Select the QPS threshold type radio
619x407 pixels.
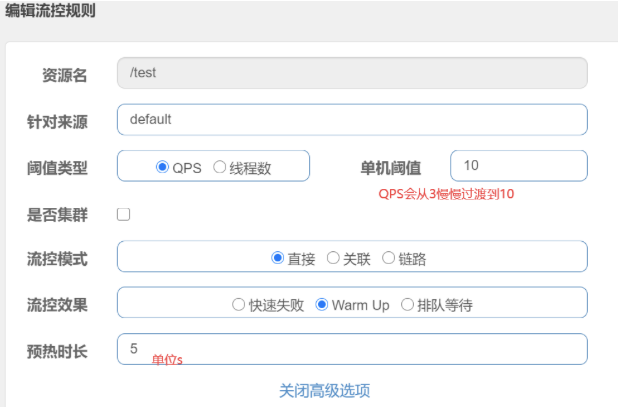pyautogui.click(x=162, y=167)
